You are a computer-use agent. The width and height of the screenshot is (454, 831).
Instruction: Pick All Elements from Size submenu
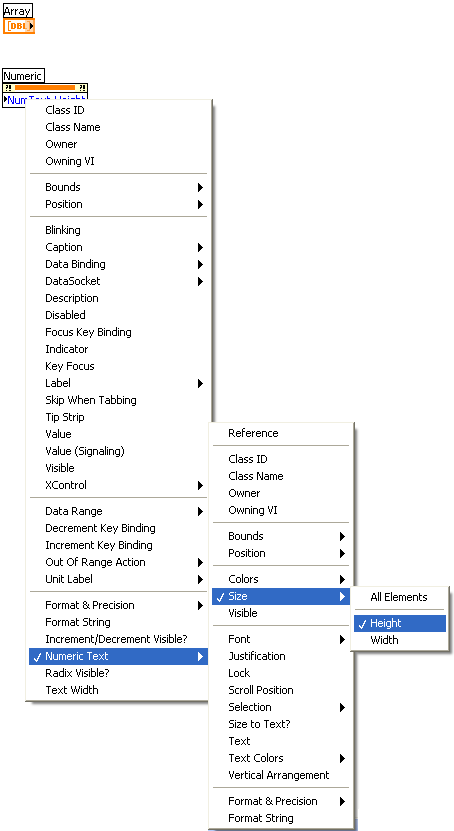click(399, 597)
